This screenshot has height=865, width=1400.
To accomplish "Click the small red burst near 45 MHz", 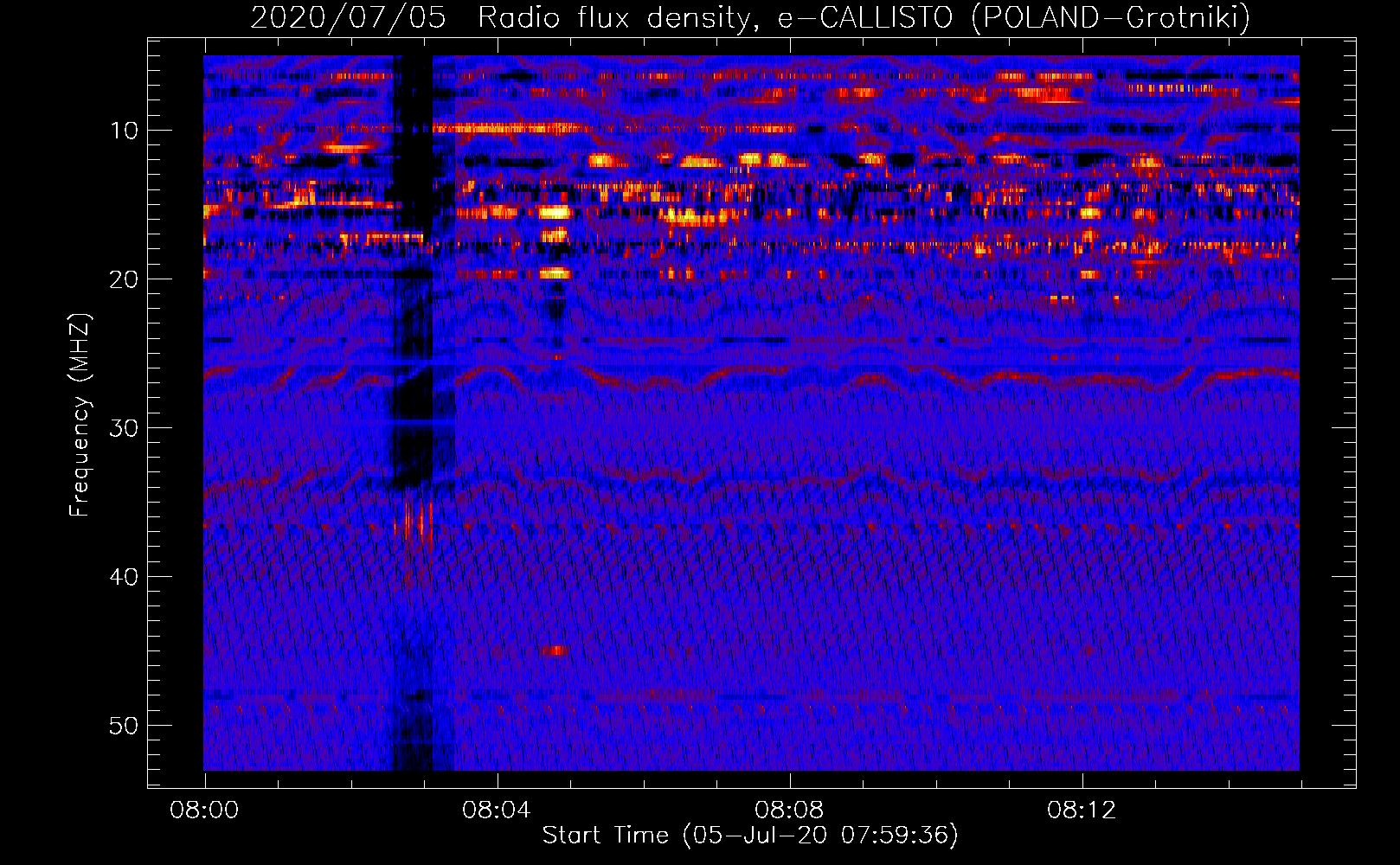I will click(554, 650).
